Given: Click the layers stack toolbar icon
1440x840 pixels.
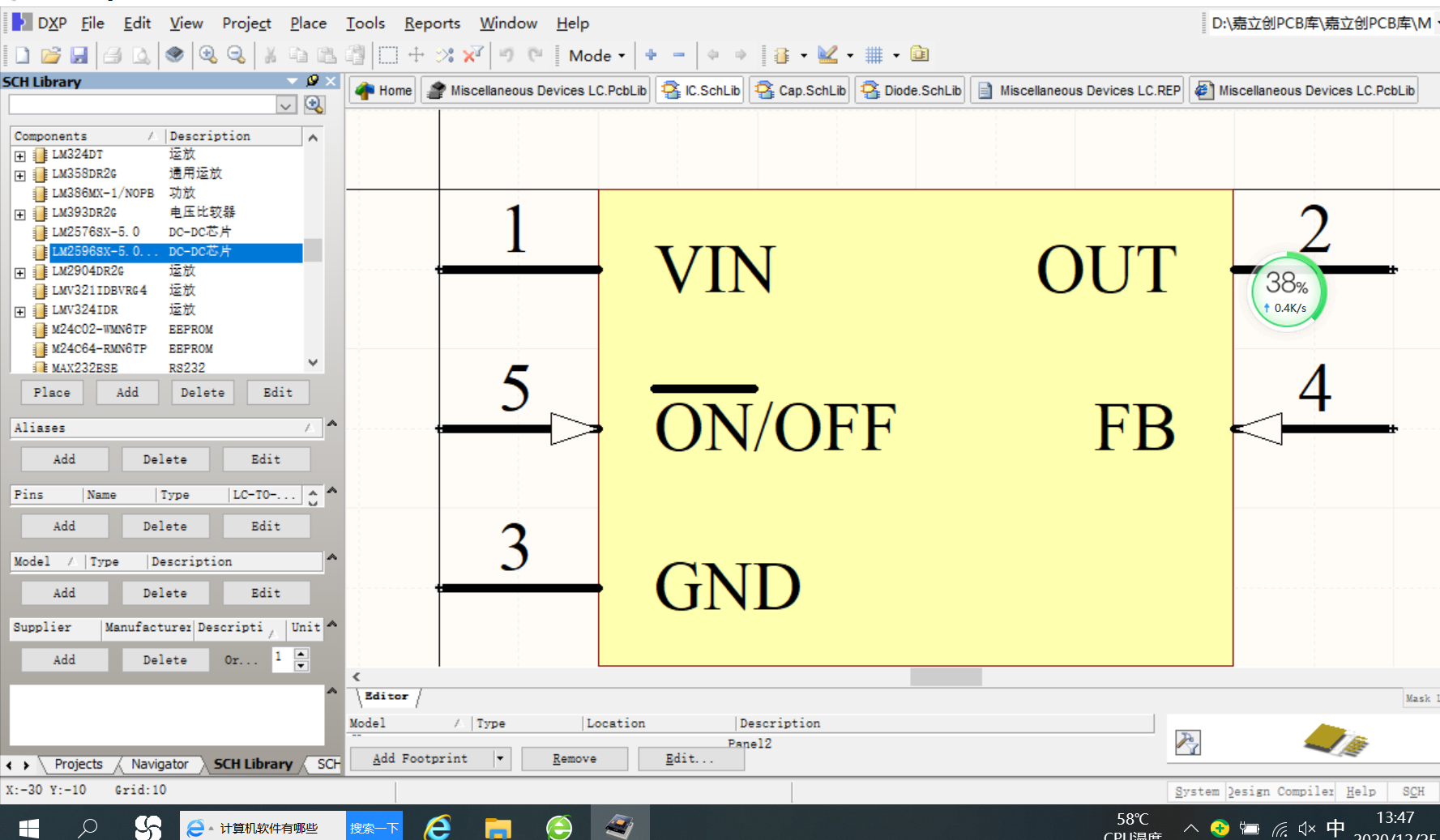Looking at the screenshot, I should [174, 55].
